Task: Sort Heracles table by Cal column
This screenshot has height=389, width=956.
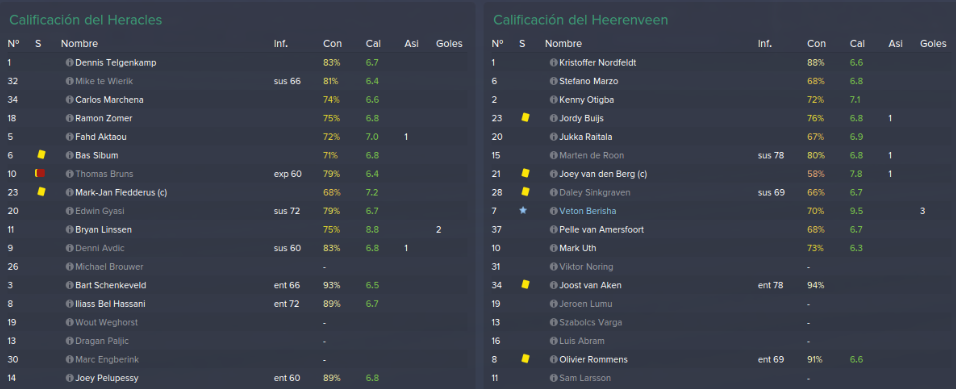Action: point(373,44)
